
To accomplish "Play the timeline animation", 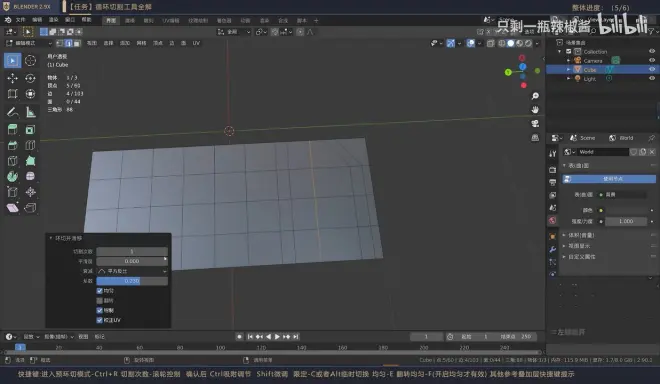I will (x=277, y=336).
